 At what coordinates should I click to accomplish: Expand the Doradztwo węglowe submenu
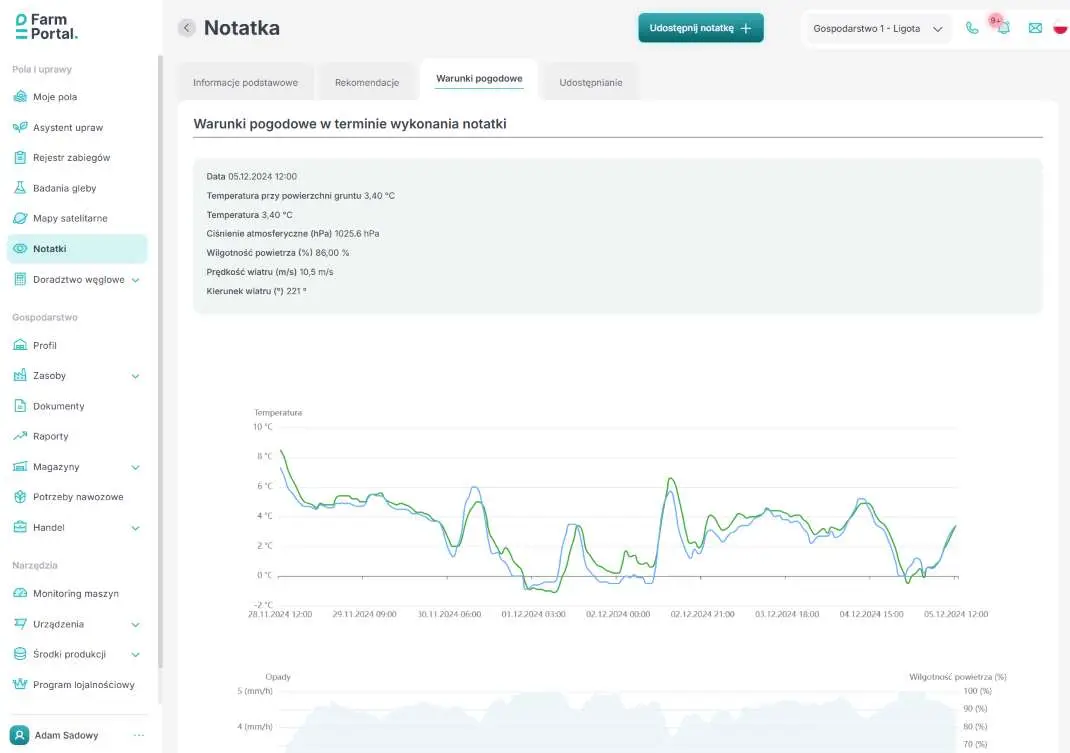coord(135,280)
